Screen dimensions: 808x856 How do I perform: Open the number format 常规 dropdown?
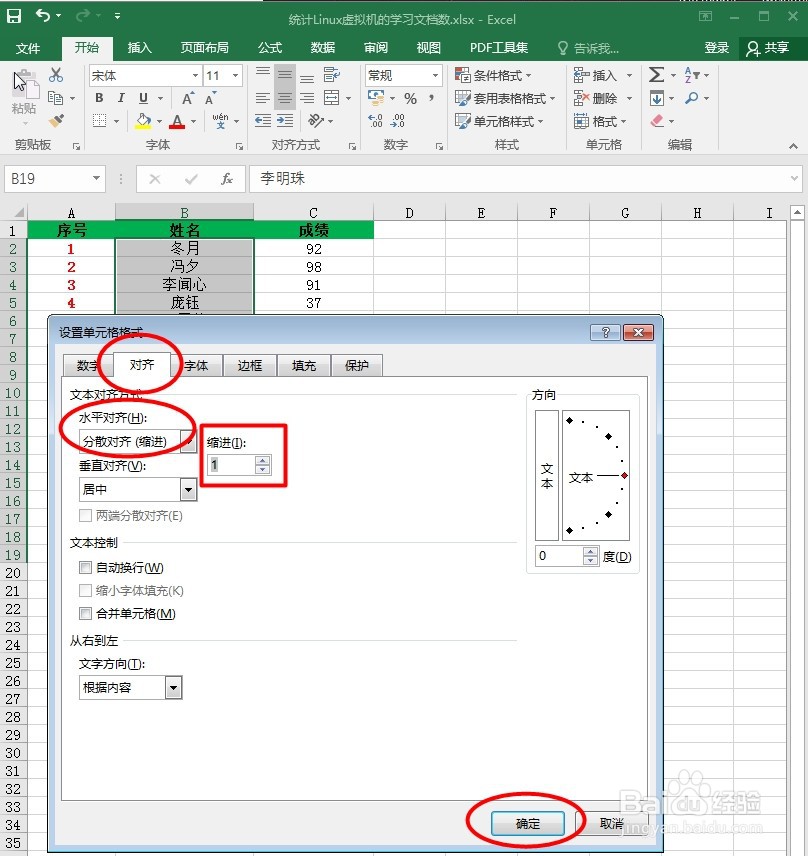click(x=435, y=75)
